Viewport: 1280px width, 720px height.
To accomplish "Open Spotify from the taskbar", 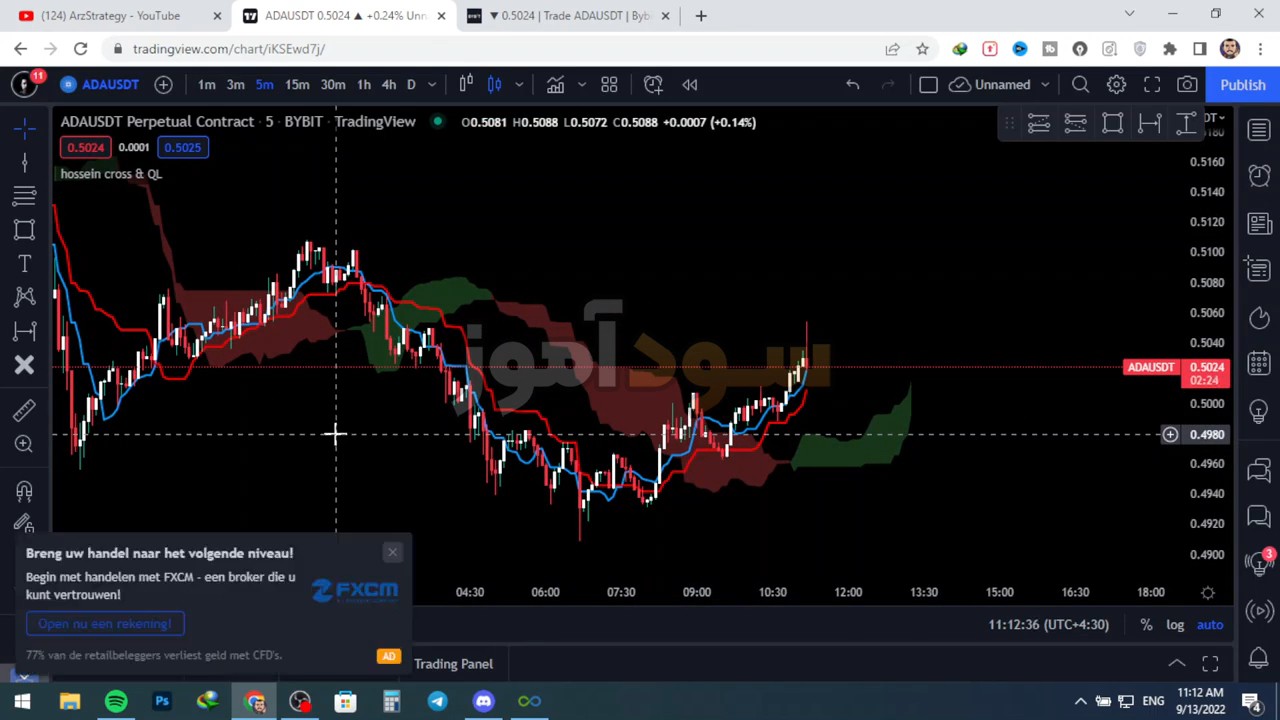I will (x=116, y=702).
